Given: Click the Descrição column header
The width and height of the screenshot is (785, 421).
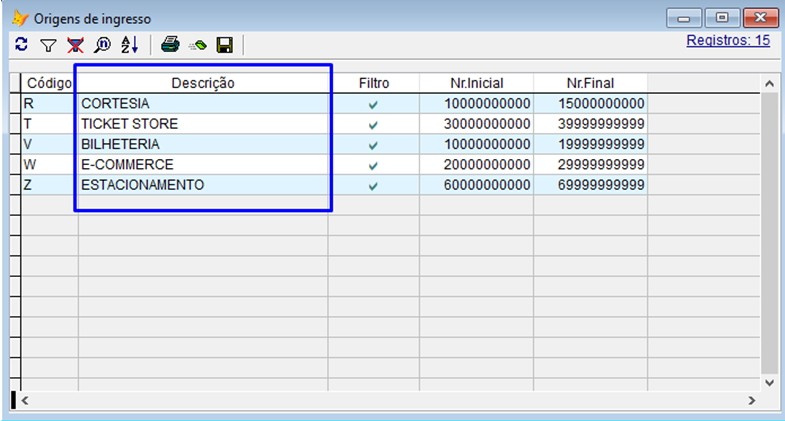Looking at the screenshot, I should click(x=202, y=83).
